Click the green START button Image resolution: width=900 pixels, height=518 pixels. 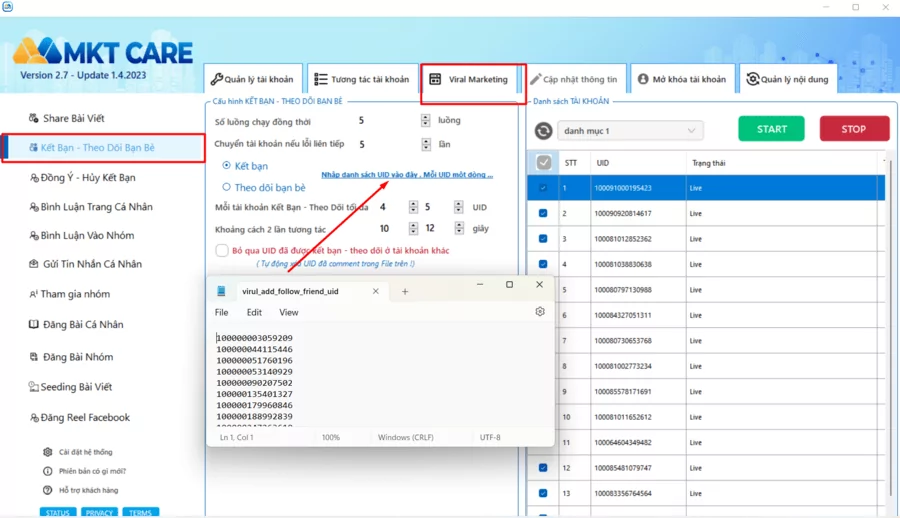pos(771,129)
